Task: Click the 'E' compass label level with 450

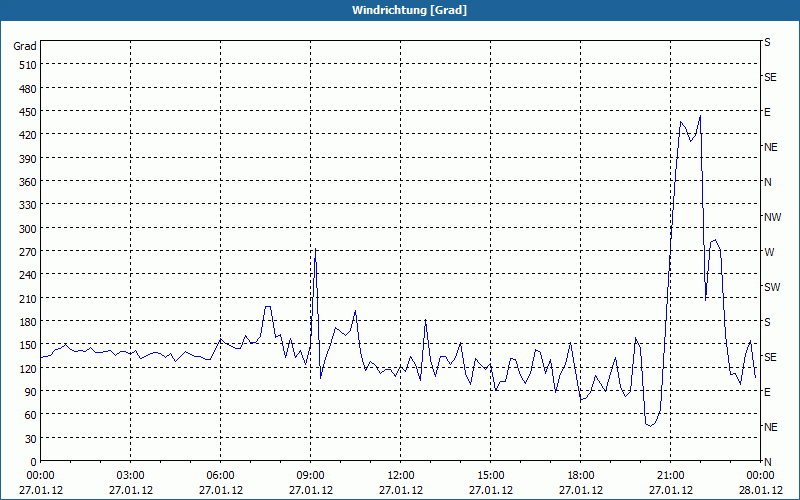Action: click(x=767, y=112)
